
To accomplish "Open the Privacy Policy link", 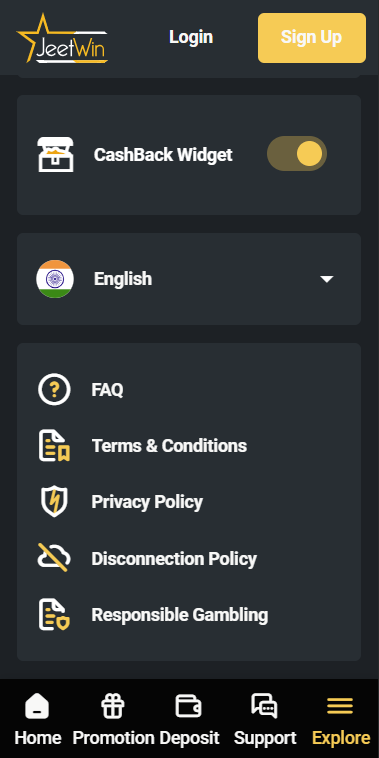I will [x=147, y=502].
